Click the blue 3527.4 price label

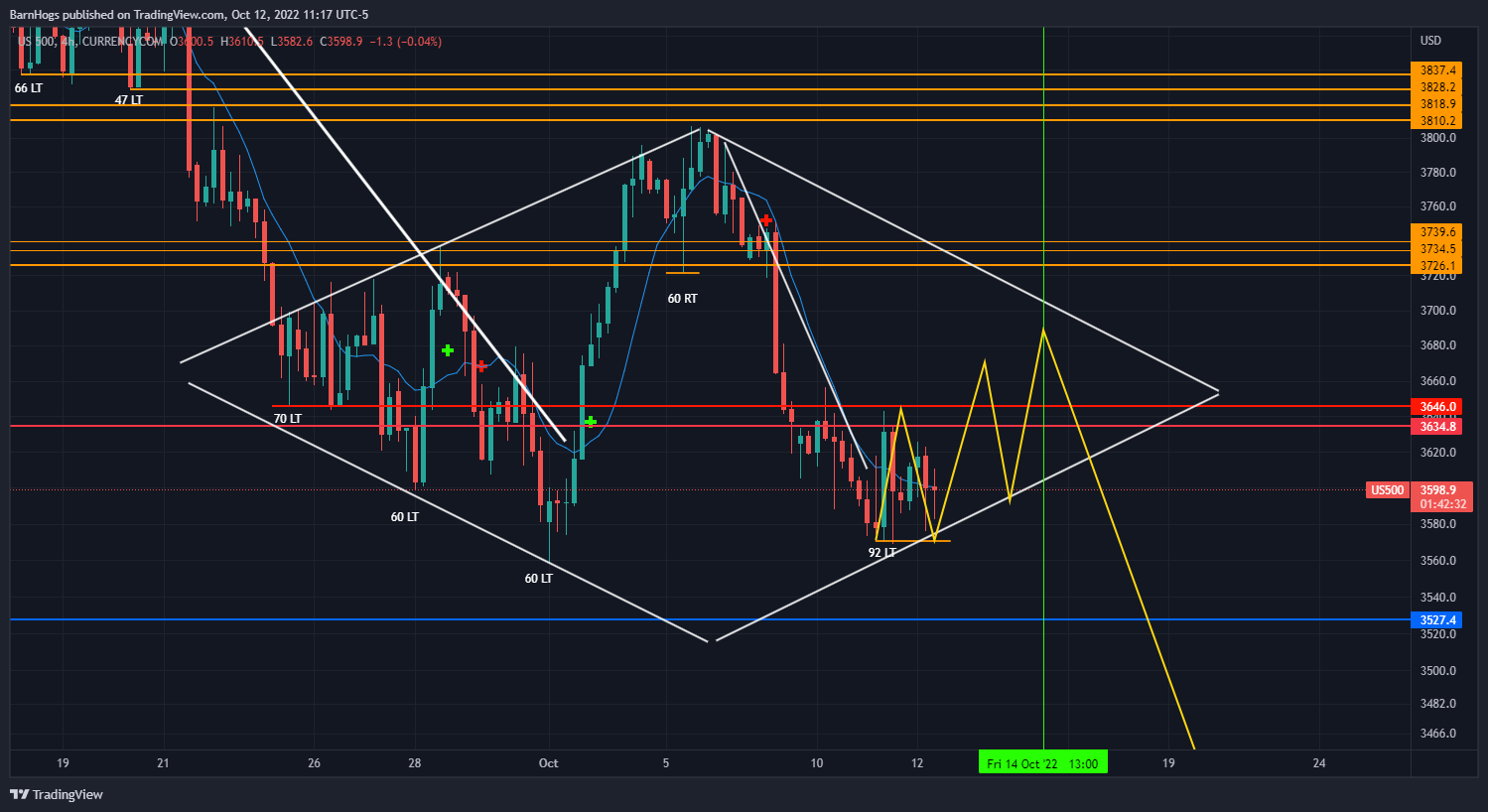[x=1437, y=620]
